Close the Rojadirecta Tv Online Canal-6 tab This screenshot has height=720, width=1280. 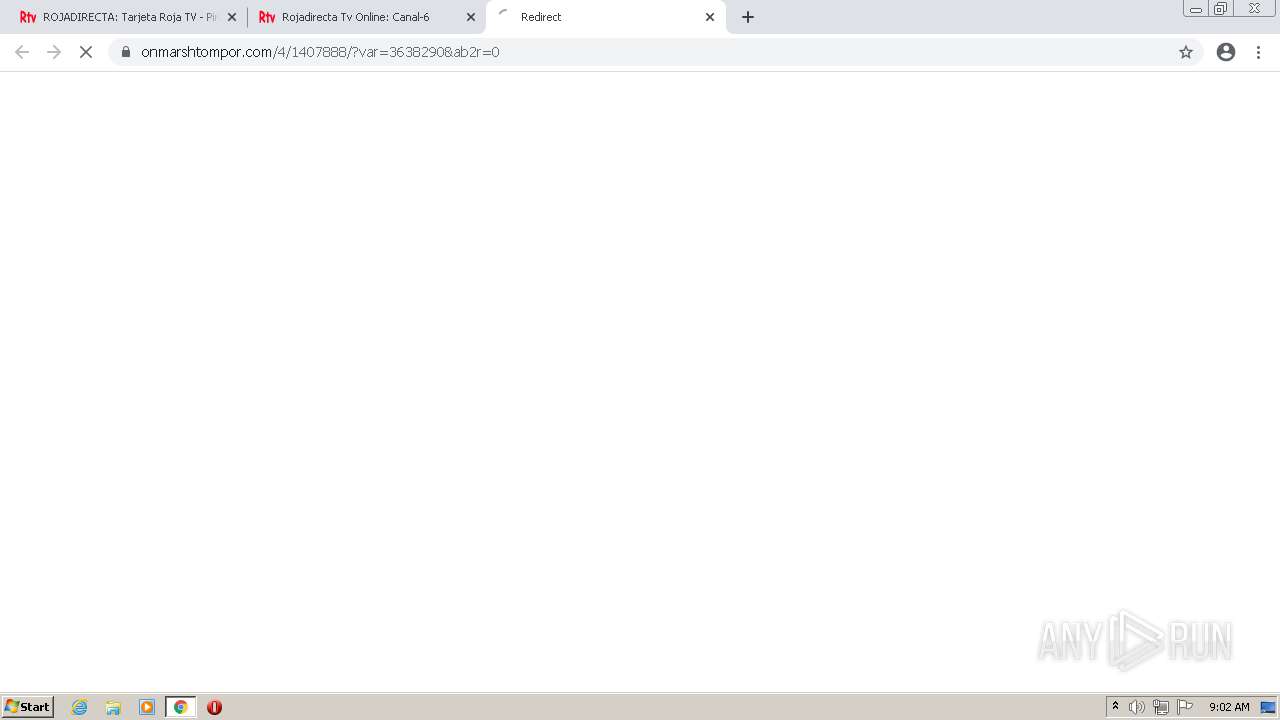[x=471, y=17]
